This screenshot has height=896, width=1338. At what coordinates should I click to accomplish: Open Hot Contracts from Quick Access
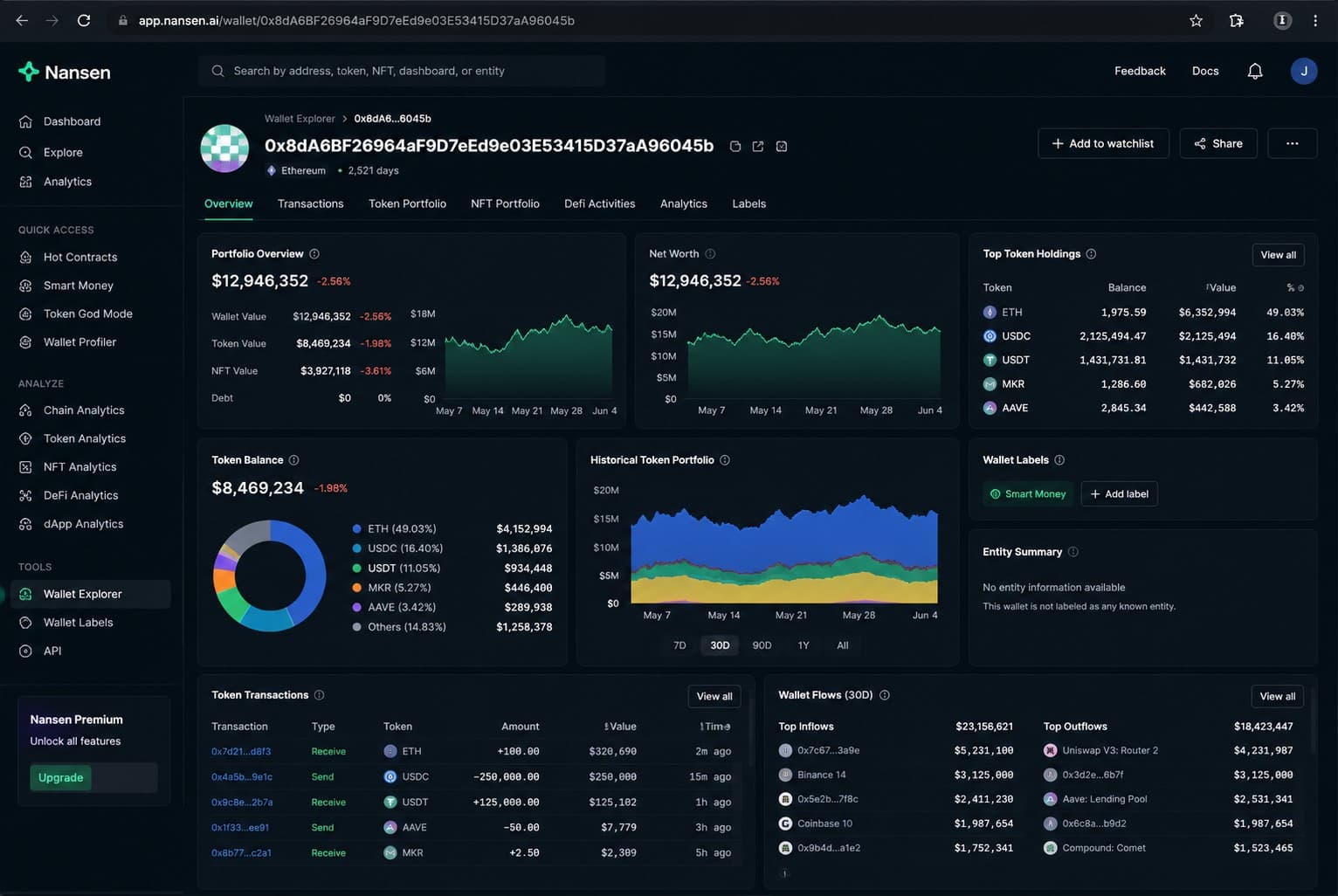pyautogui.click(x=80, y=257)
